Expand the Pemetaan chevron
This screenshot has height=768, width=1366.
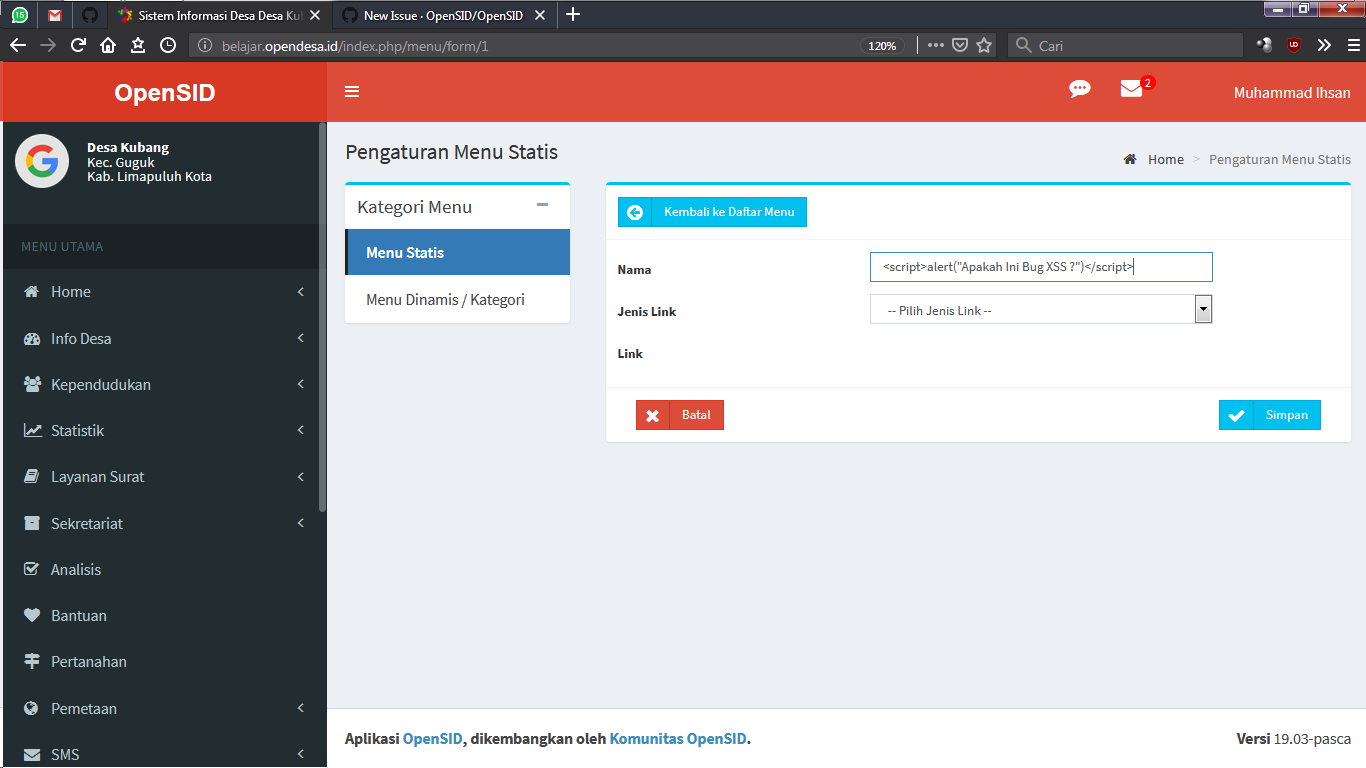pos(301,708)
